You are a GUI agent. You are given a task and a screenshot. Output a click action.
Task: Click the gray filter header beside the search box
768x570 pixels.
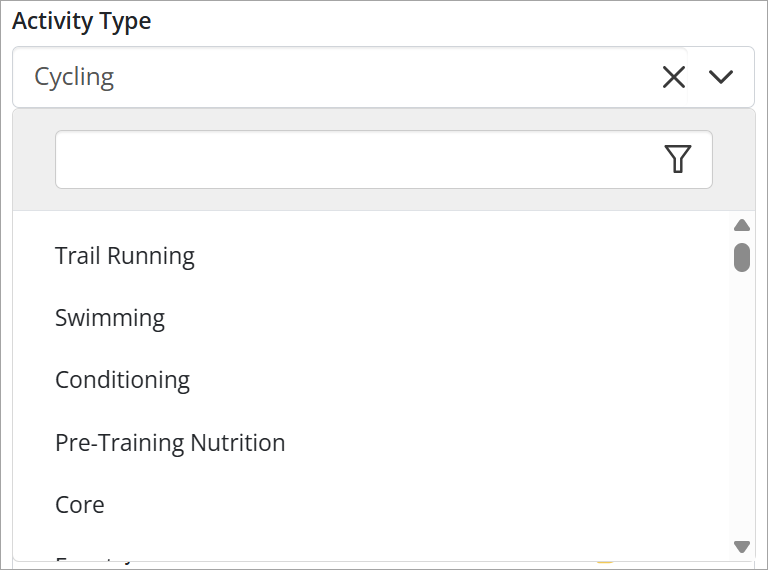[x=33, y=159]
